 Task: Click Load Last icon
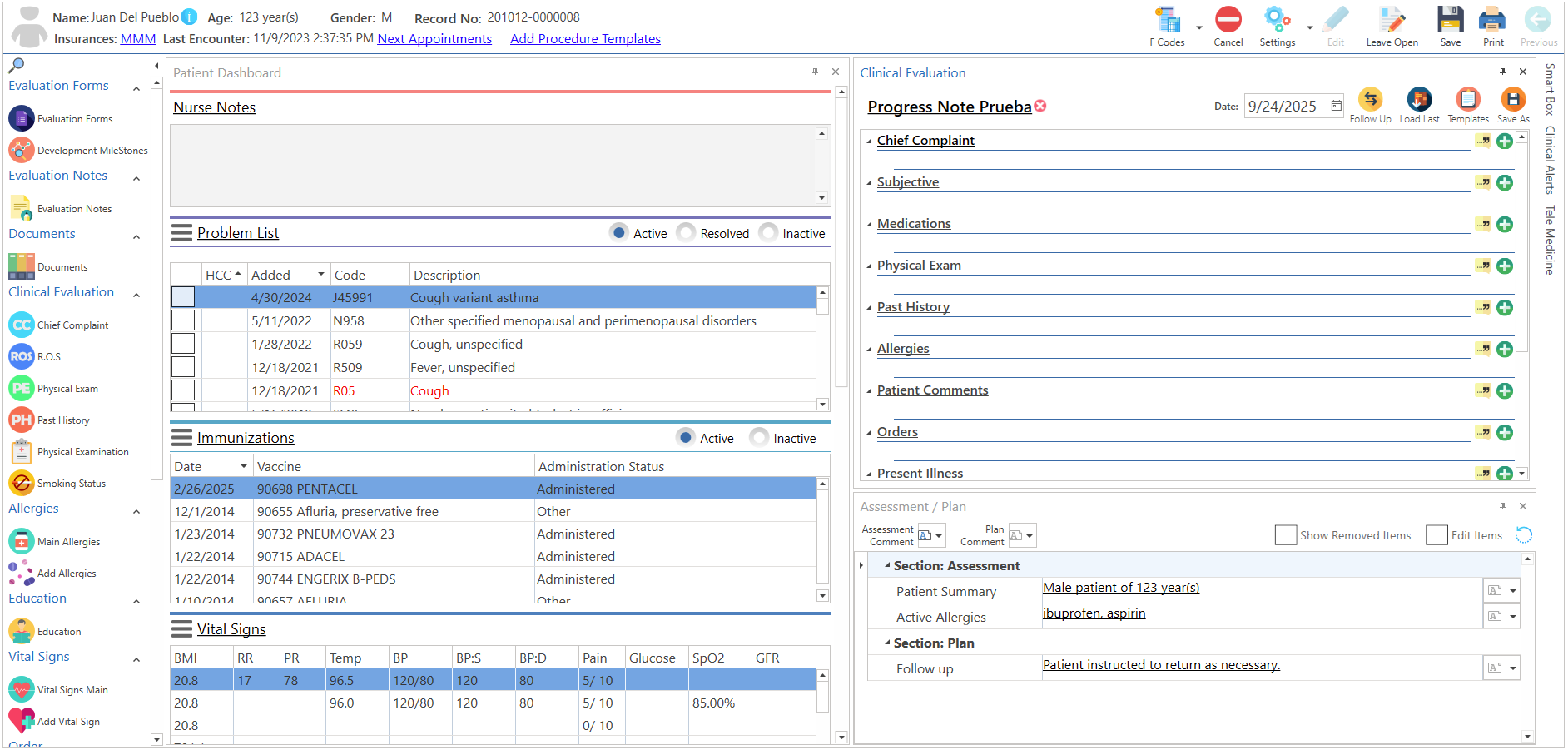tap(1419, 99)
